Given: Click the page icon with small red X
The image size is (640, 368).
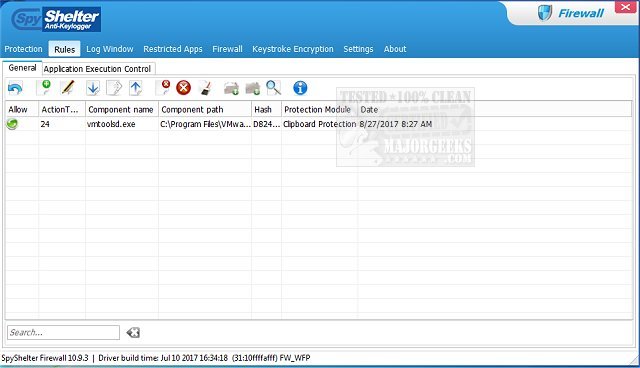Looking at the screenshot, I should pos(163,88).
